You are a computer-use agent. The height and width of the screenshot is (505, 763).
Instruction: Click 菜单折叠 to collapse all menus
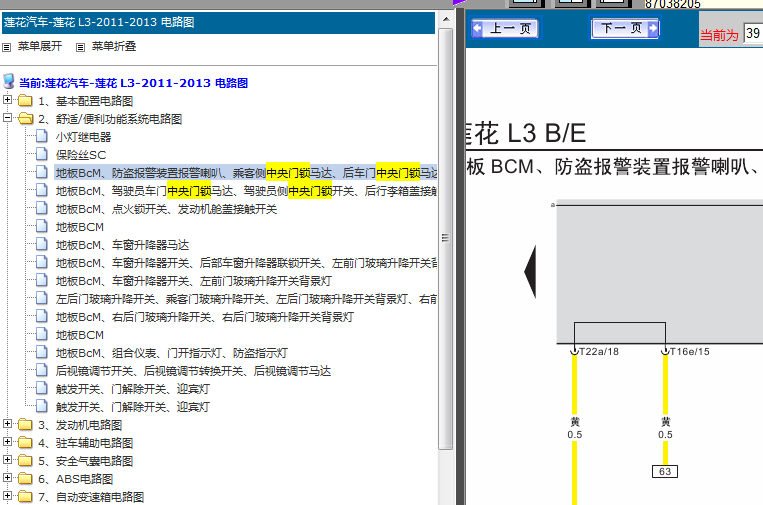click(x=114, y=46)
